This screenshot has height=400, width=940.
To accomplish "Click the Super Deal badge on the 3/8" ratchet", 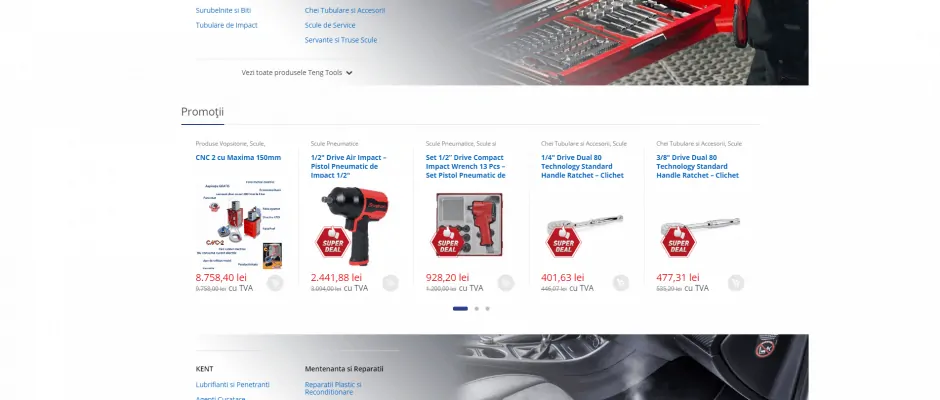I will (x=678, y=242).
